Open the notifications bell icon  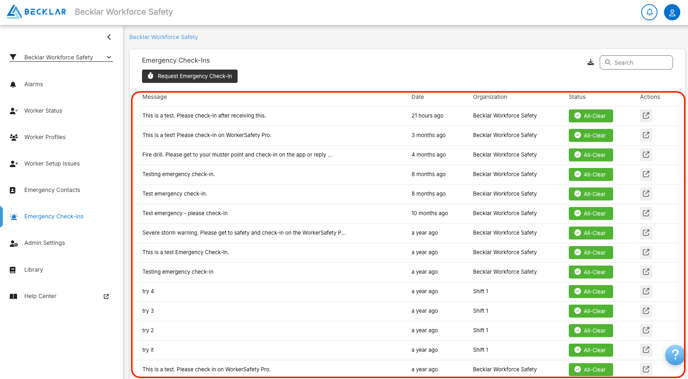[649, 12]
